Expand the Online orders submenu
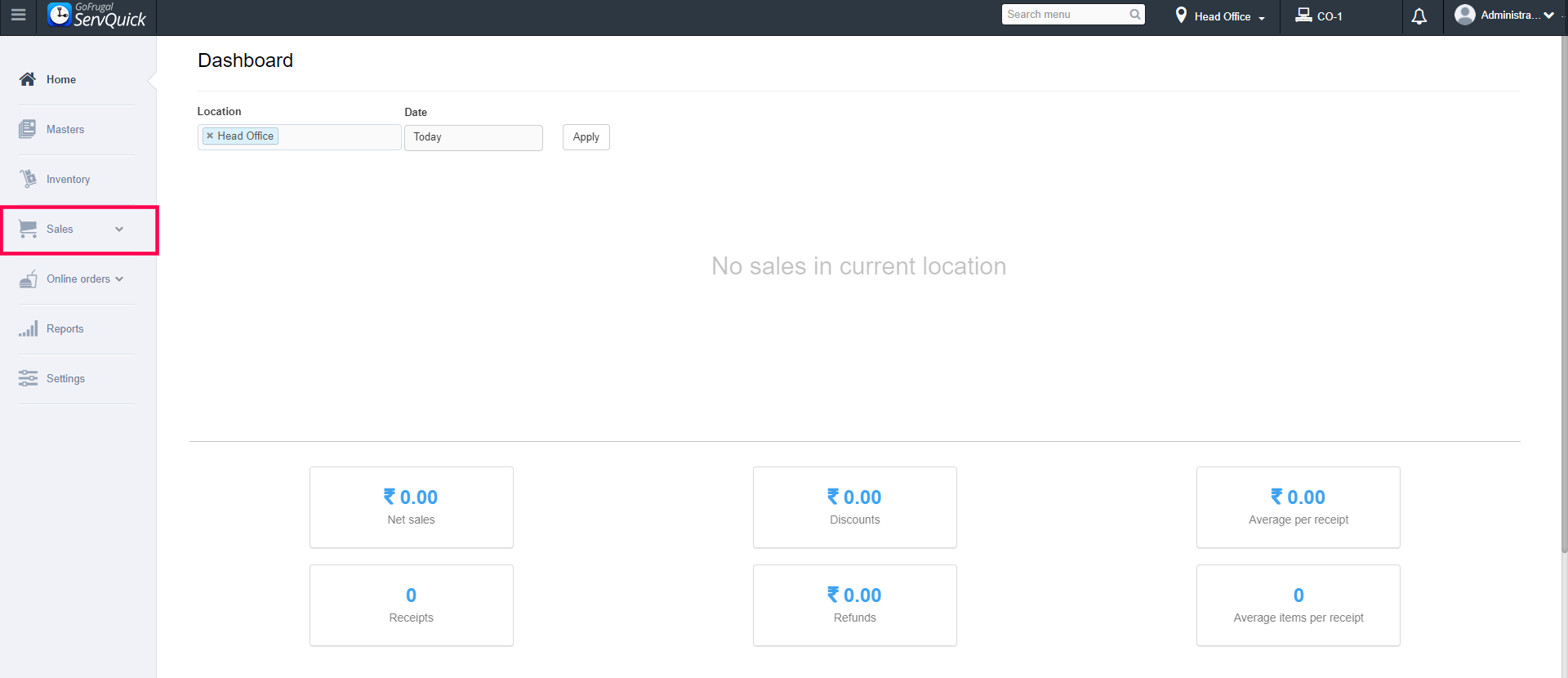Viewport: 1568px width, 678px height. tap(119, 279)
